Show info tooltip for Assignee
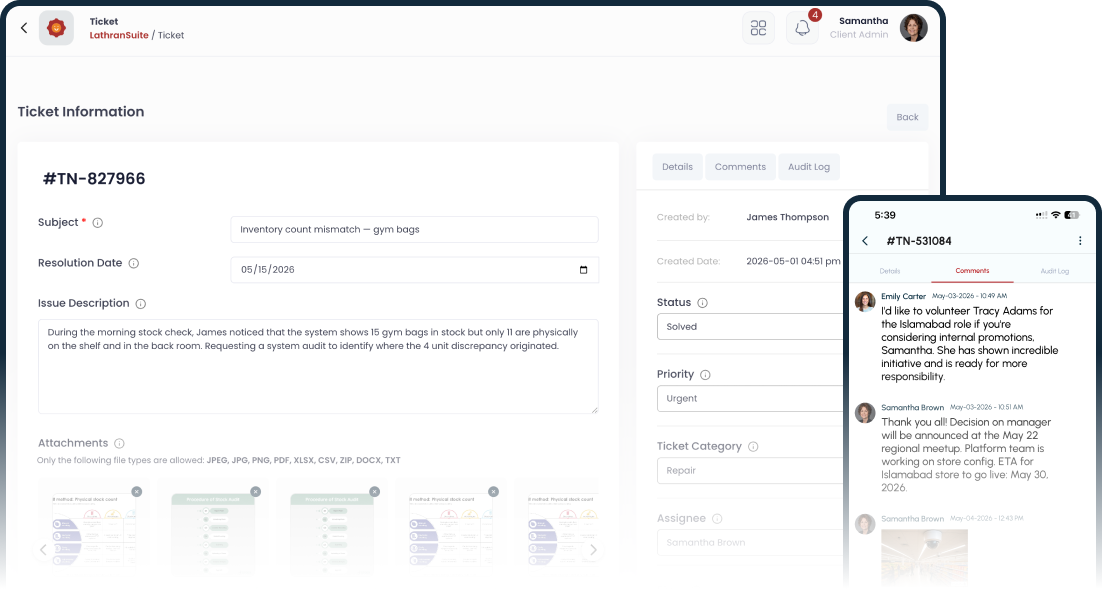 click(x=717, y=519)
